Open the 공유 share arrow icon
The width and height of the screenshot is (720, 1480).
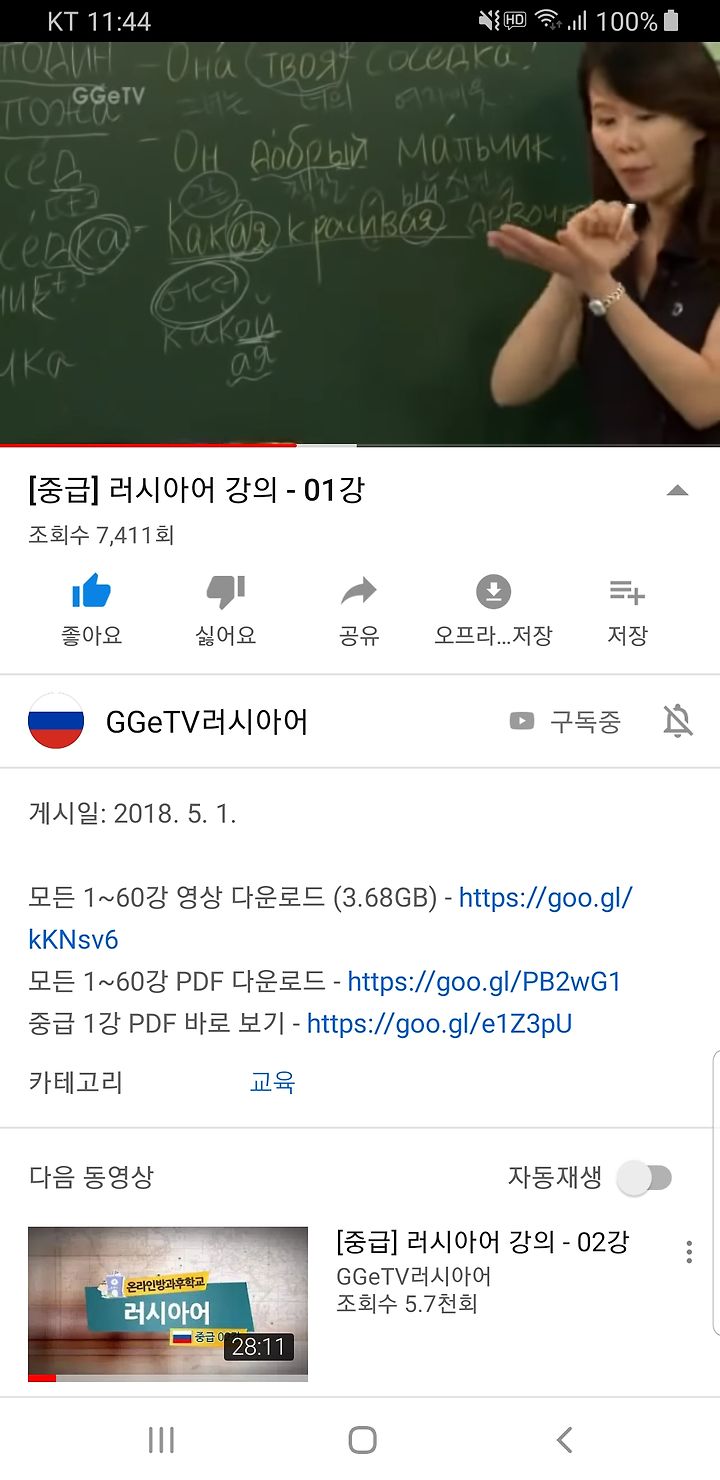coord(358,591)
